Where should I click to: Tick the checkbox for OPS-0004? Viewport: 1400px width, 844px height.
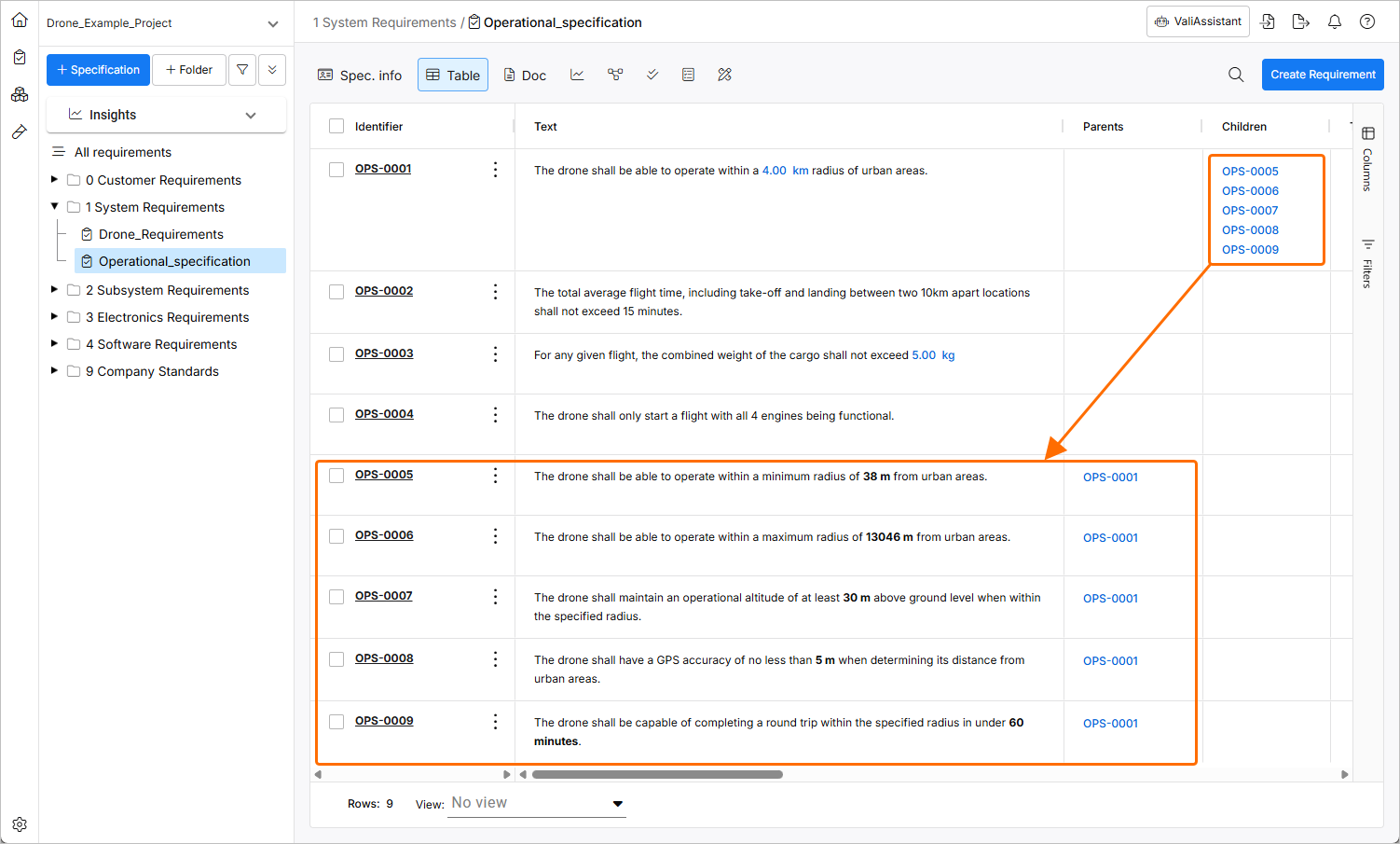coord(336,415)
